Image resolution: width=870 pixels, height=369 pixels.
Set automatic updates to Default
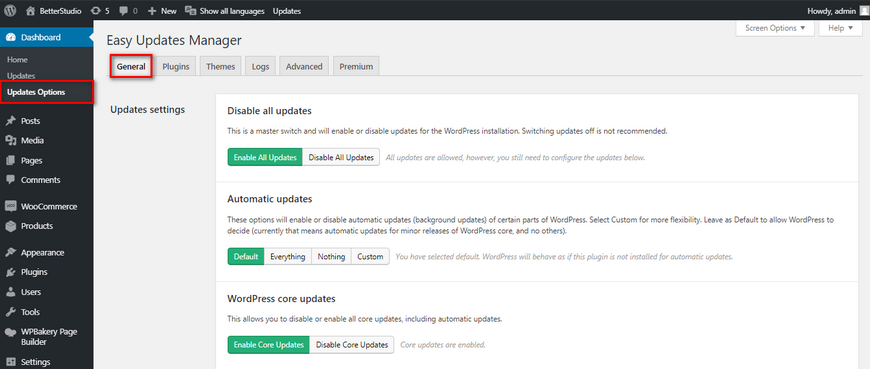pos(246,257)
